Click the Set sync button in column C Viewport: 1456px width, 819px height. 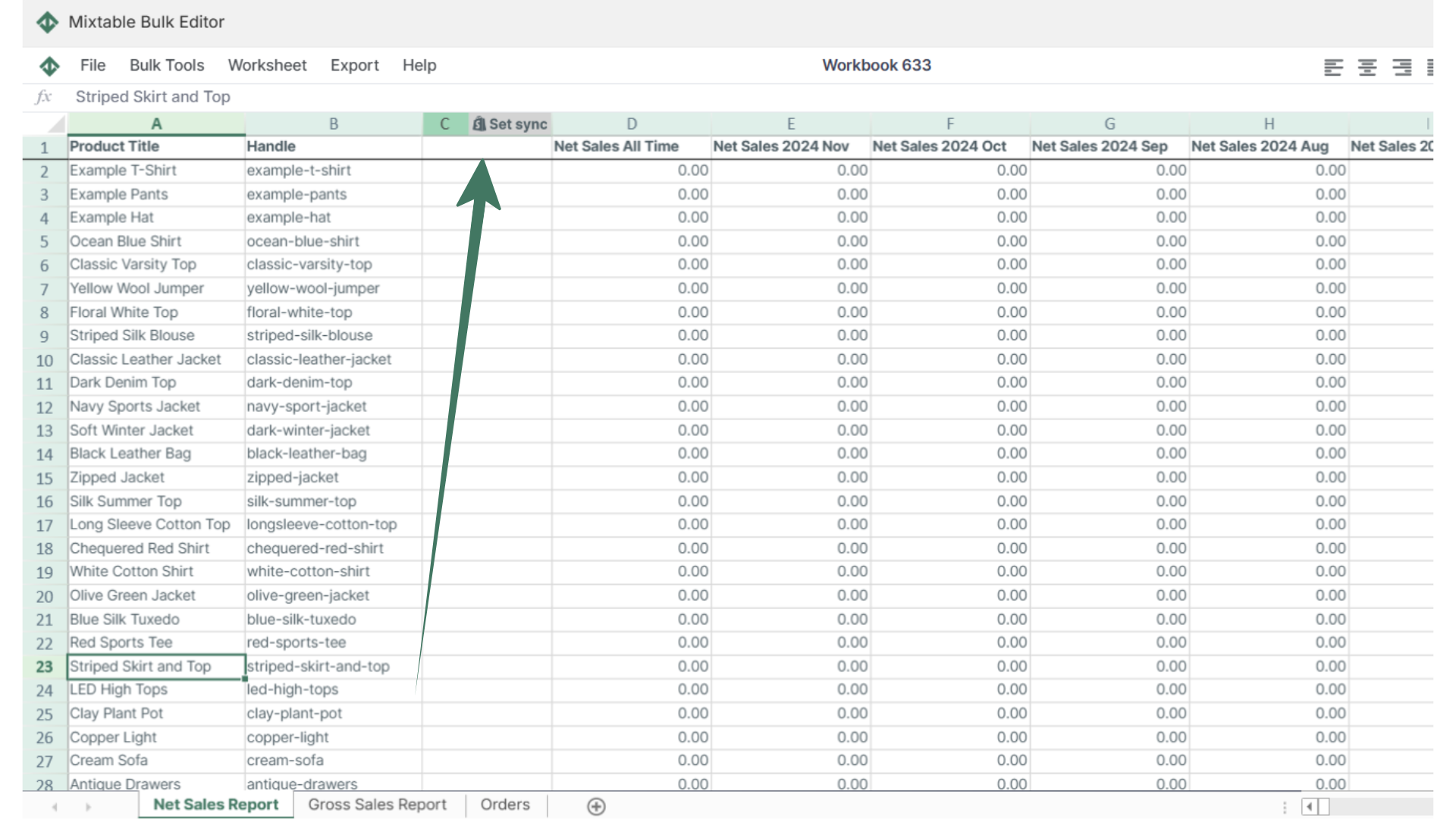coord(510,123)
